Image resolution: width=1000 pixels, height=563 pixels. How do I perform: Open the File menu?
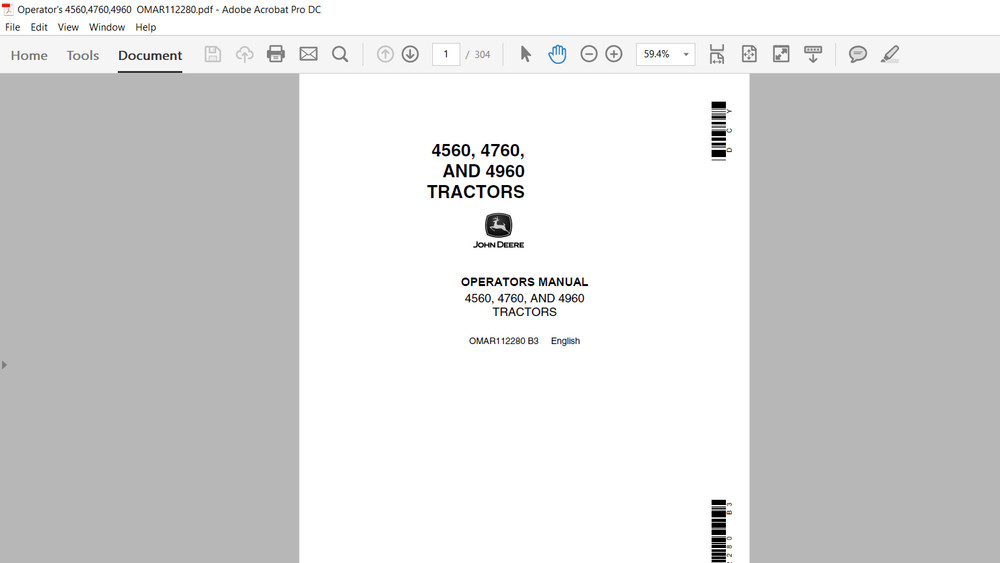(13, 27)
